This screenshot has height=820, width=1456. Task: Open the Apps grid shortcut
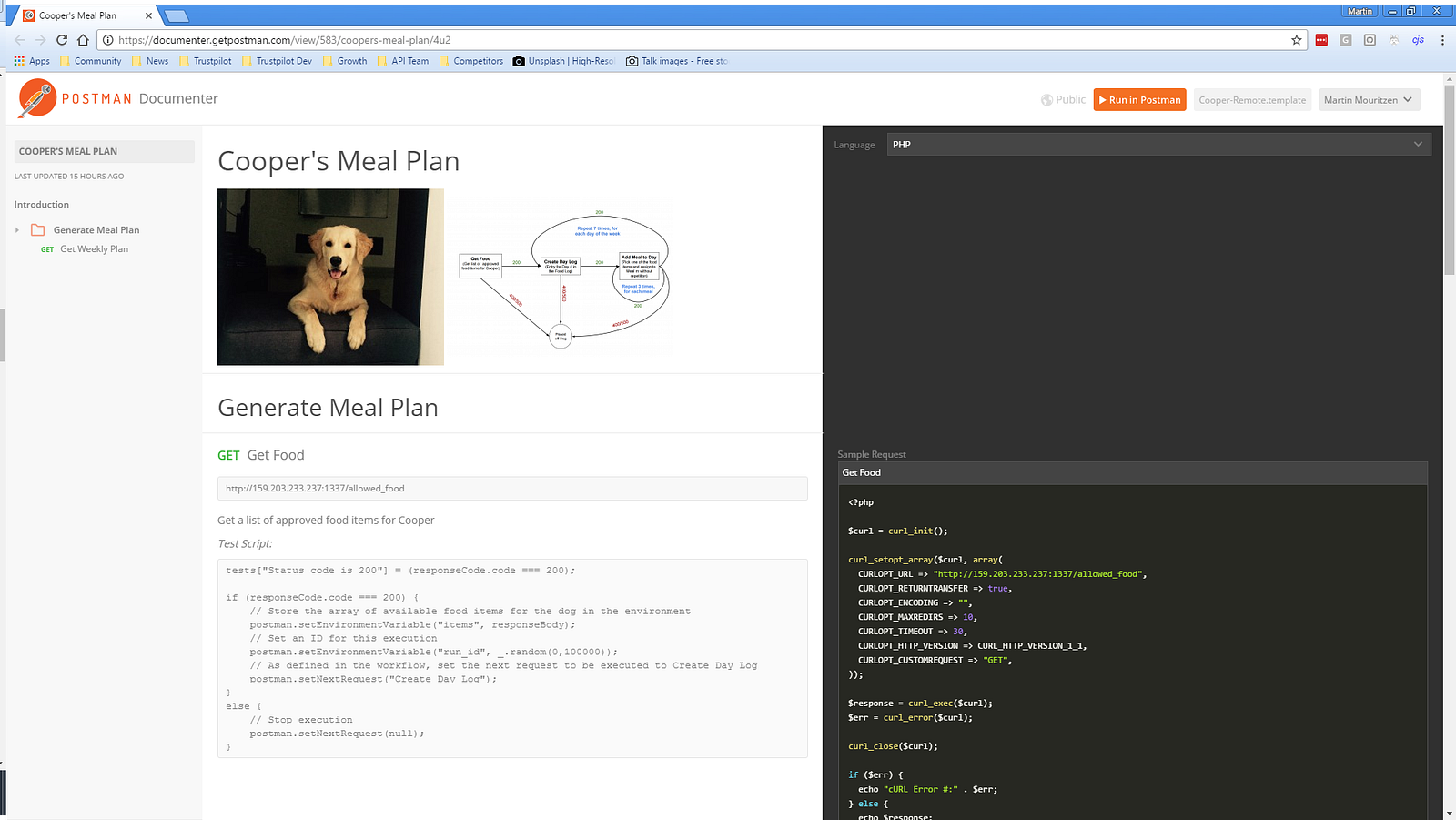coord(32,61)
